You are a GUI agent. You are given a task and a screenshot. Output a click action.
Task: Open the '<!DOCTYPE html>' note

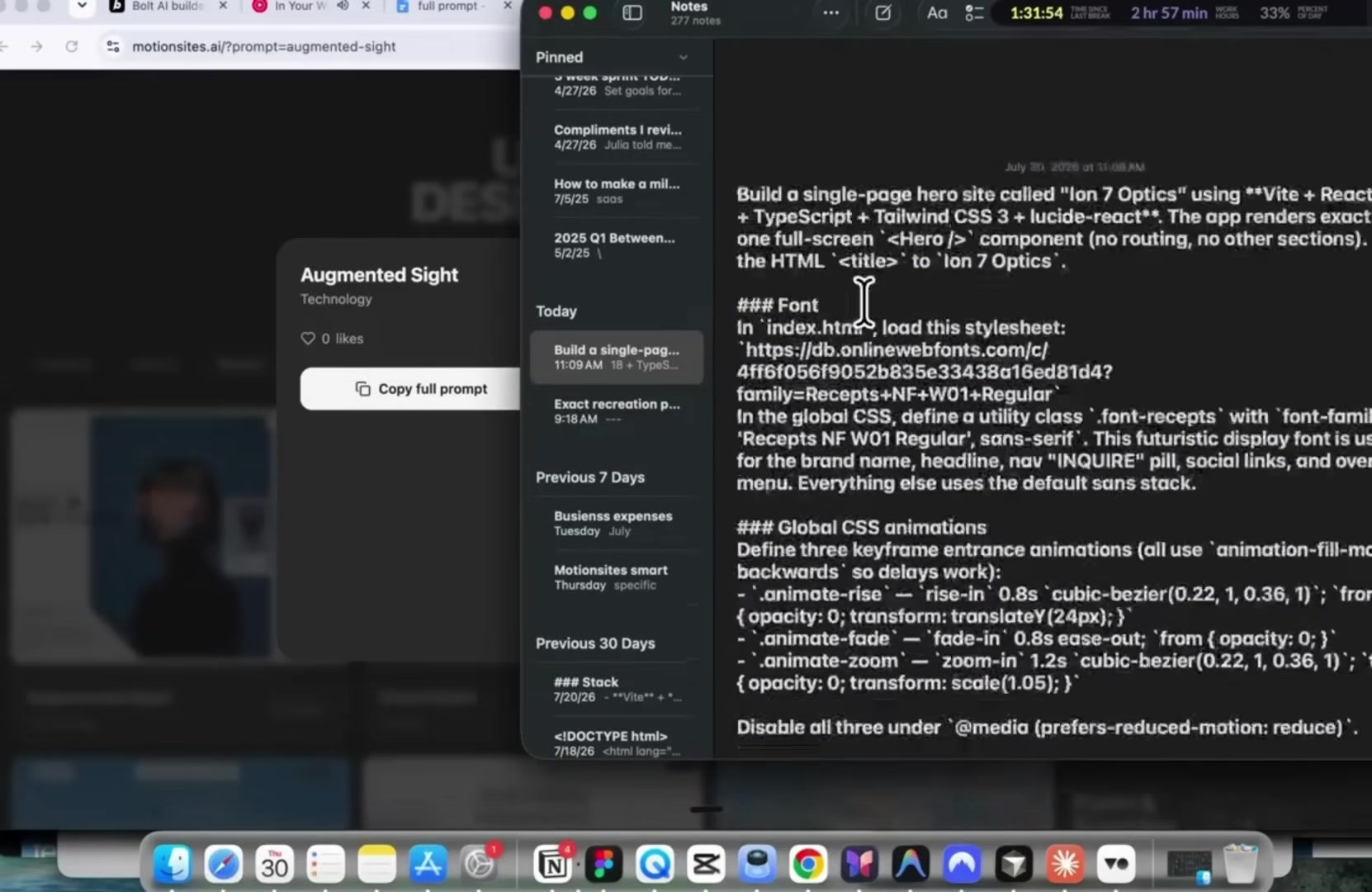pyautogui.click(x=617, y=743)
